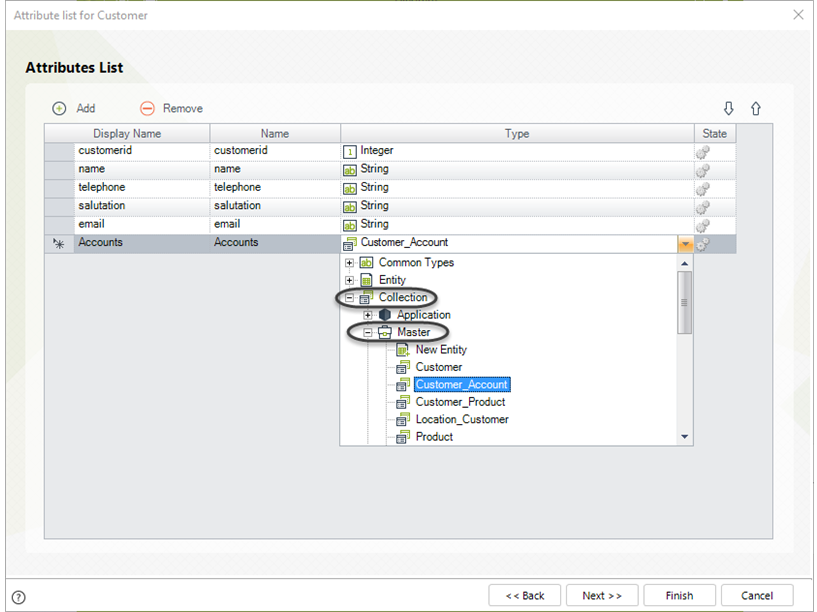Click the email name cell
Image resolution: width=817 pixels, height=612 pixels.
pyautogui.click(x=275, y=224)
